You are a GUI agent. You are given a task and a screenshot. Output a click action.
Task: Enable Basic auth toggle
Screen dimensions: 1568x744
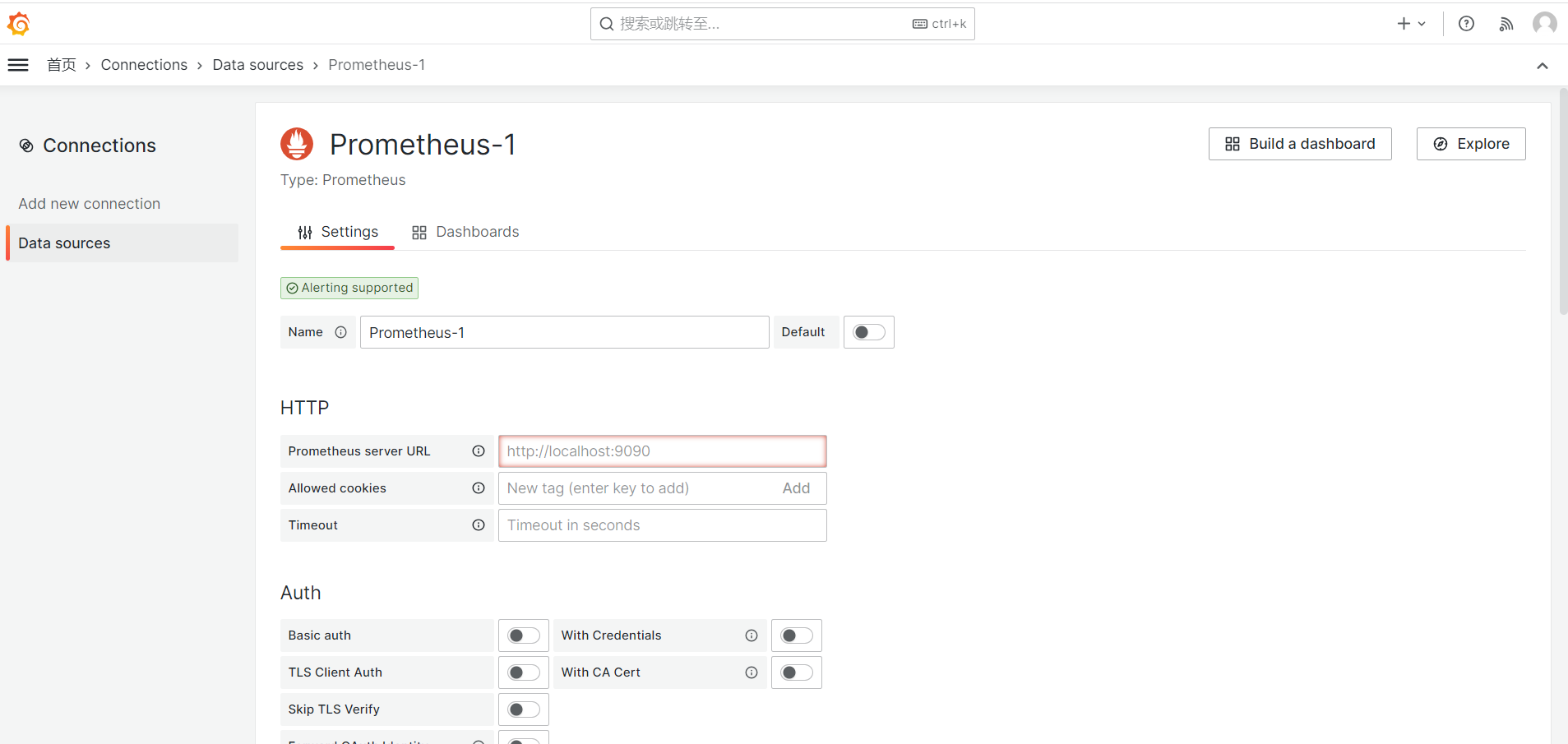[x=524, y=635]
